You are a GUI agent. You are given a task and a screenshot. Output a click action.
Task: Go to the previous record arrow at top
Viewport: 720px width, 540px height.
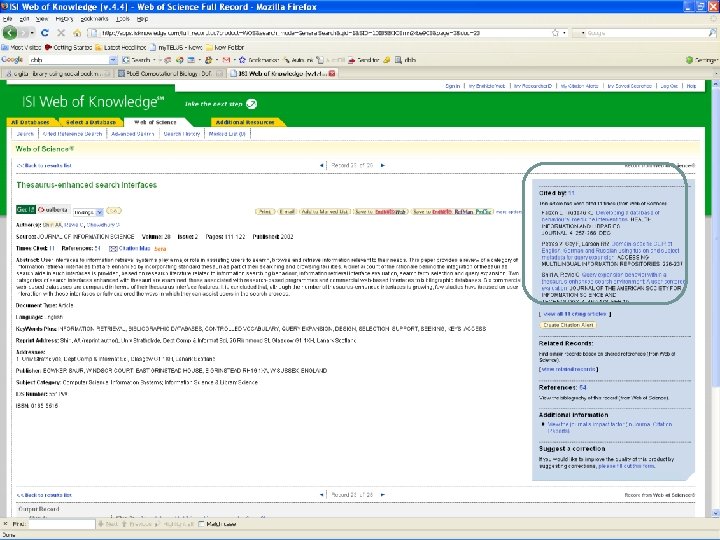(x=321, y=165)
